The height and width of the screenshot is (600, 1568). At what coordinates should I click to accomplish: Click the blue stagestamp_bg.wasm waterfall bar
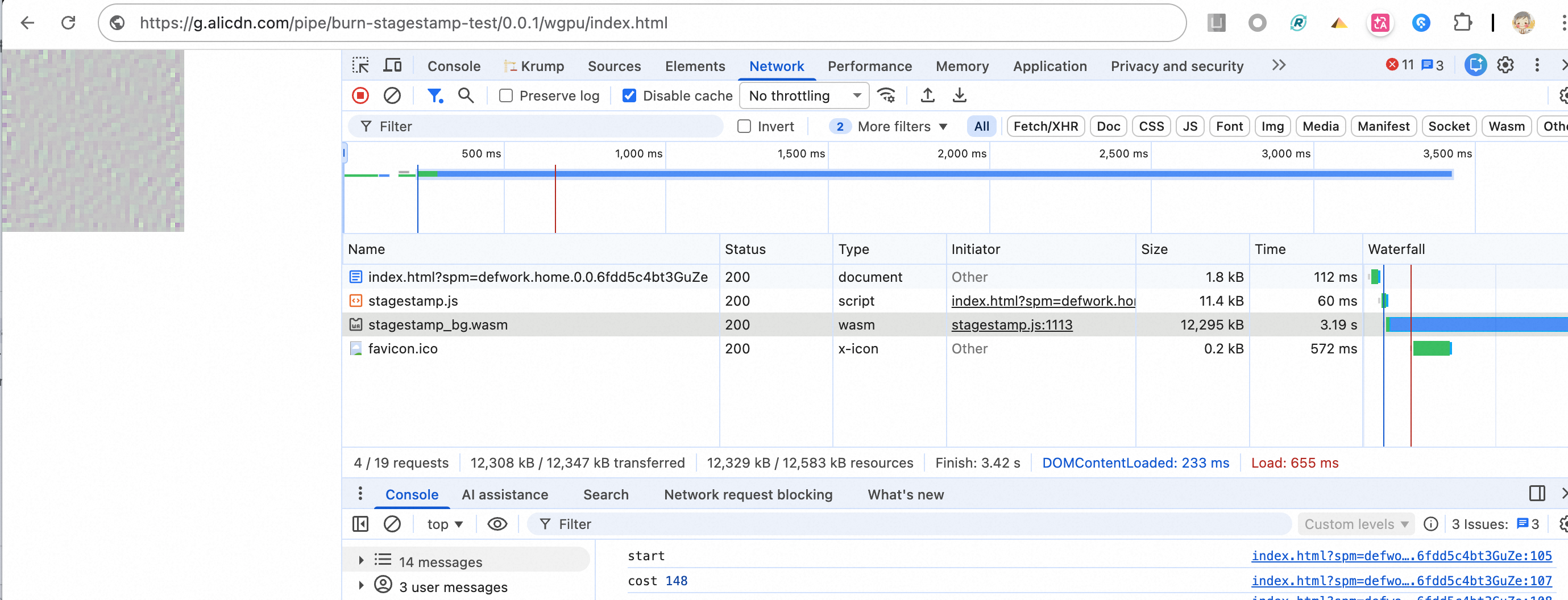click(1473, 325)
